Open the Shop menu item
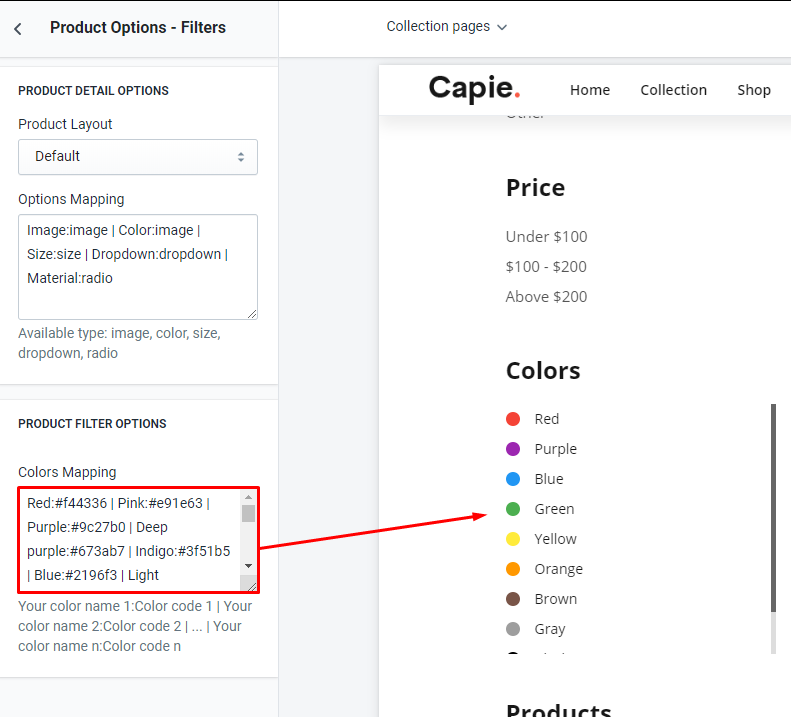 754,90
